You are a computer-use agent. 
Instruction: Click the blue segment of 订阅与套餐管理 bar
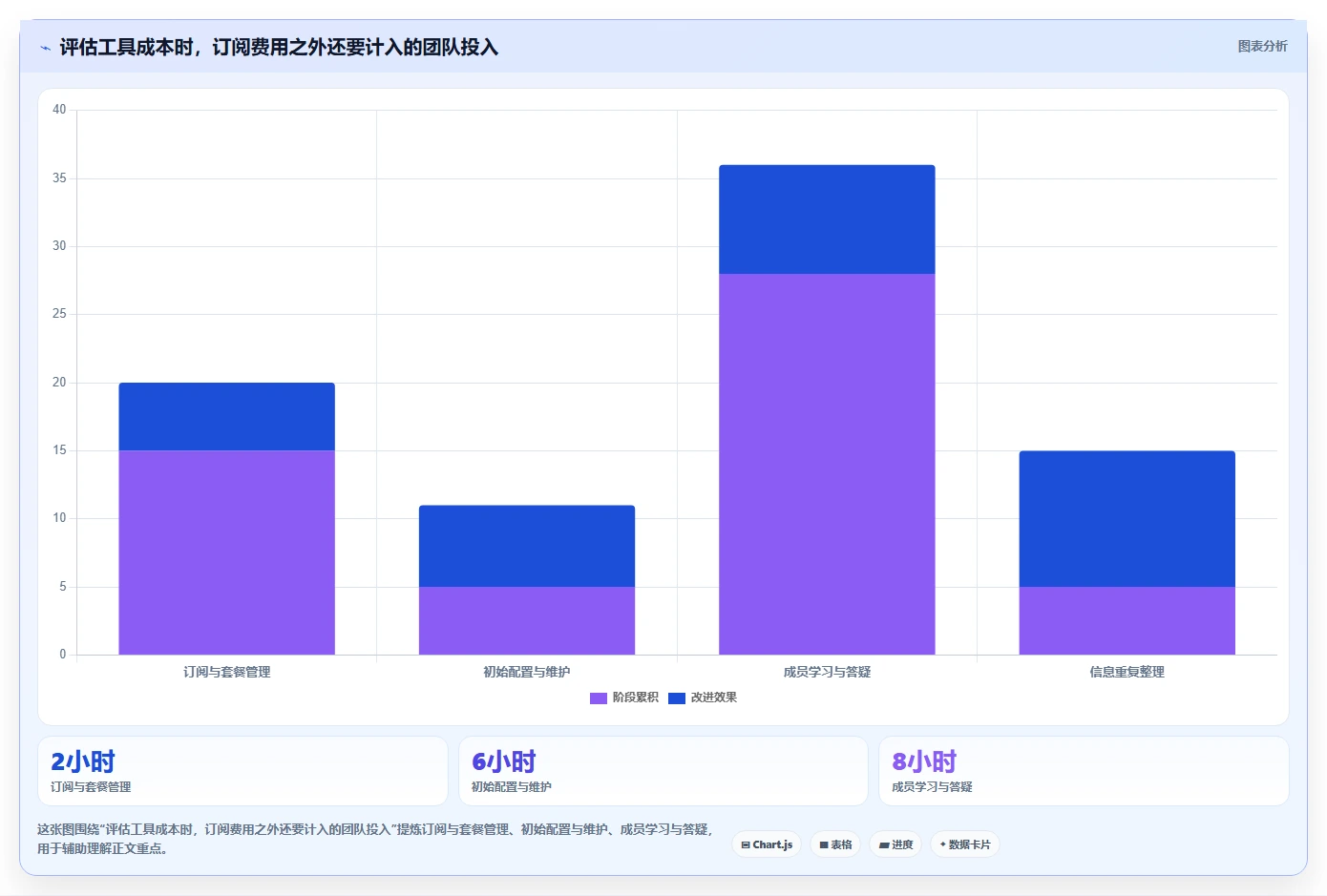[226, 417]
